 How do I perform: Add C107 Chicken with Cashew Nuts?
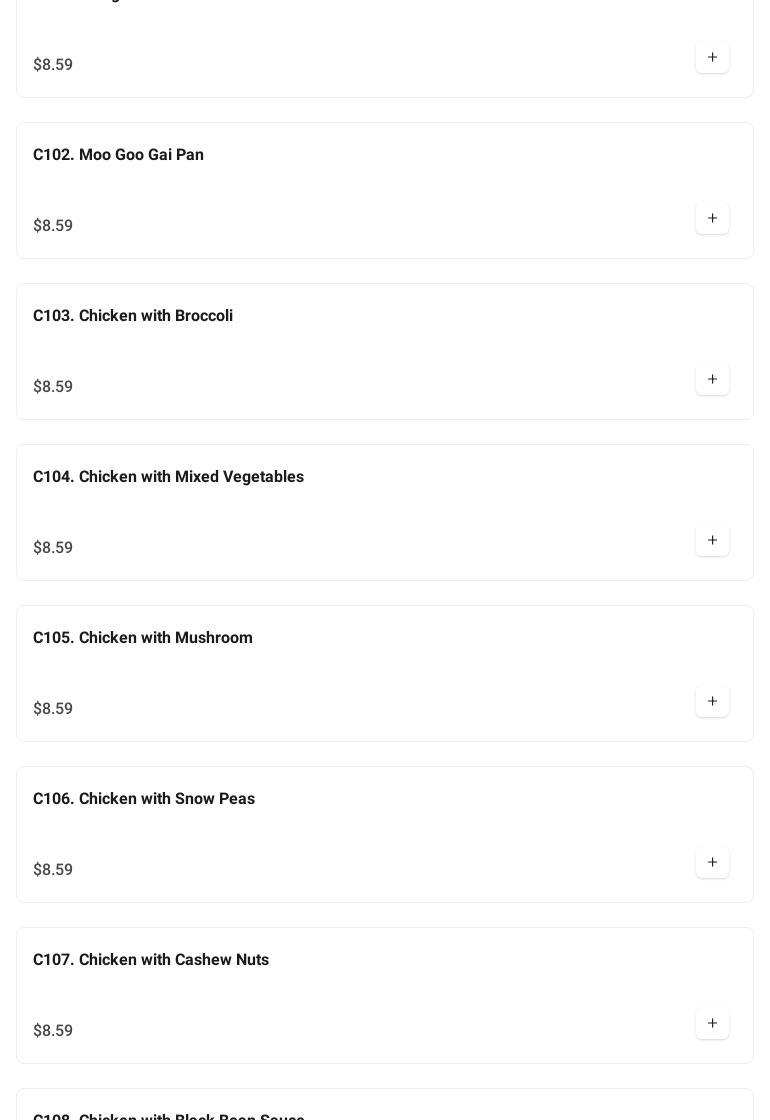712,1024
